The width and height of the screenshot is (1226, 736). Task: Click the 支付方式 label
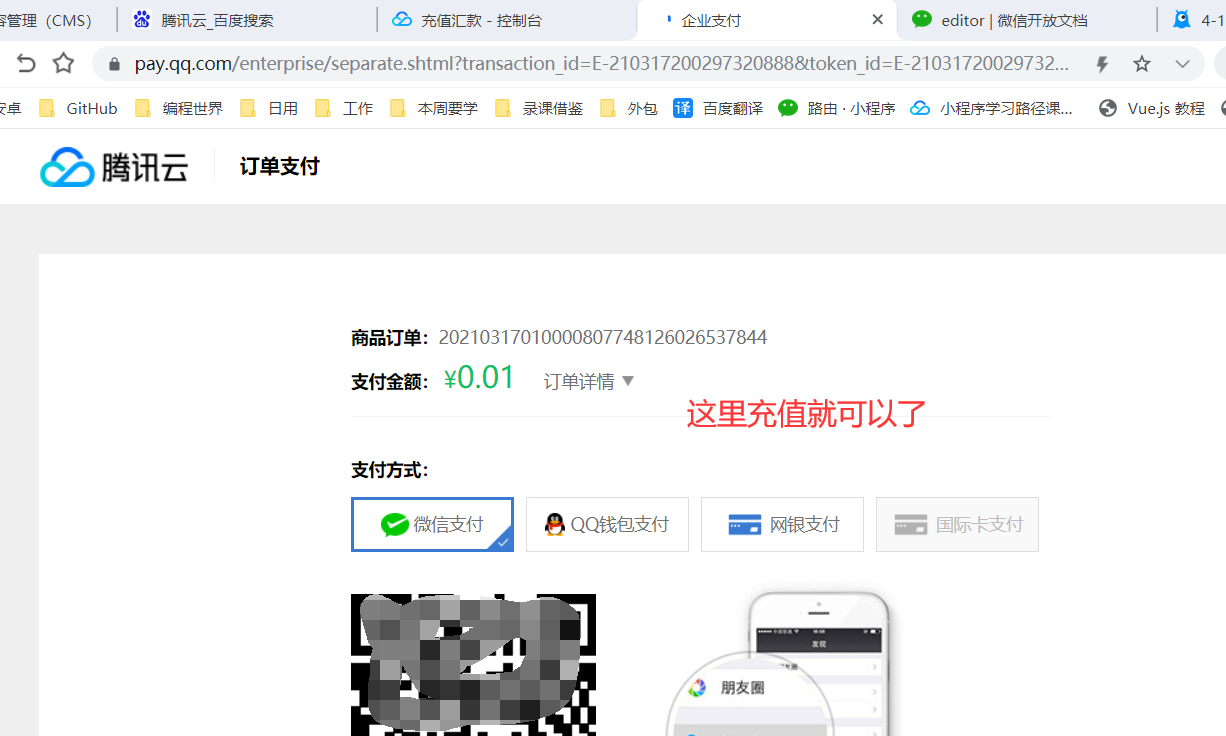390,470
